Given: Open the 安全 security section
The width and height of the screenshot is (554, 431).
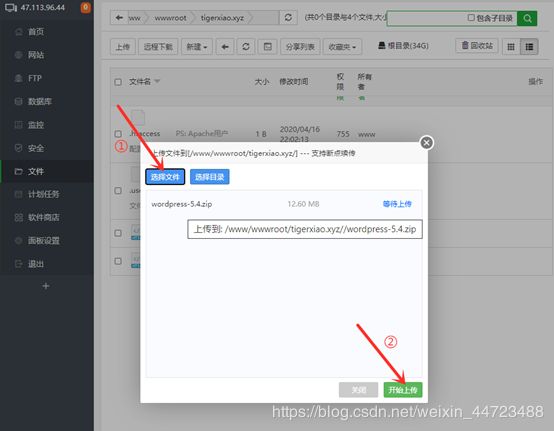Looking at the screenshot, I should point(36,148).
